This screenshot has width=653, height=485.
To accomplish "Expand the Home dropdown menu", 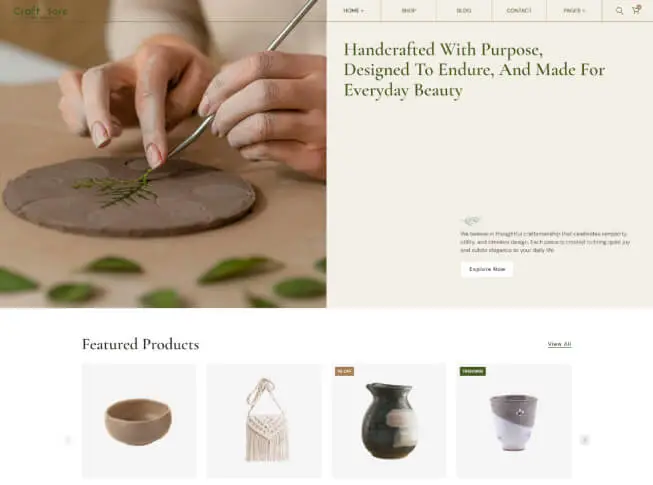I will coord(353,10).
